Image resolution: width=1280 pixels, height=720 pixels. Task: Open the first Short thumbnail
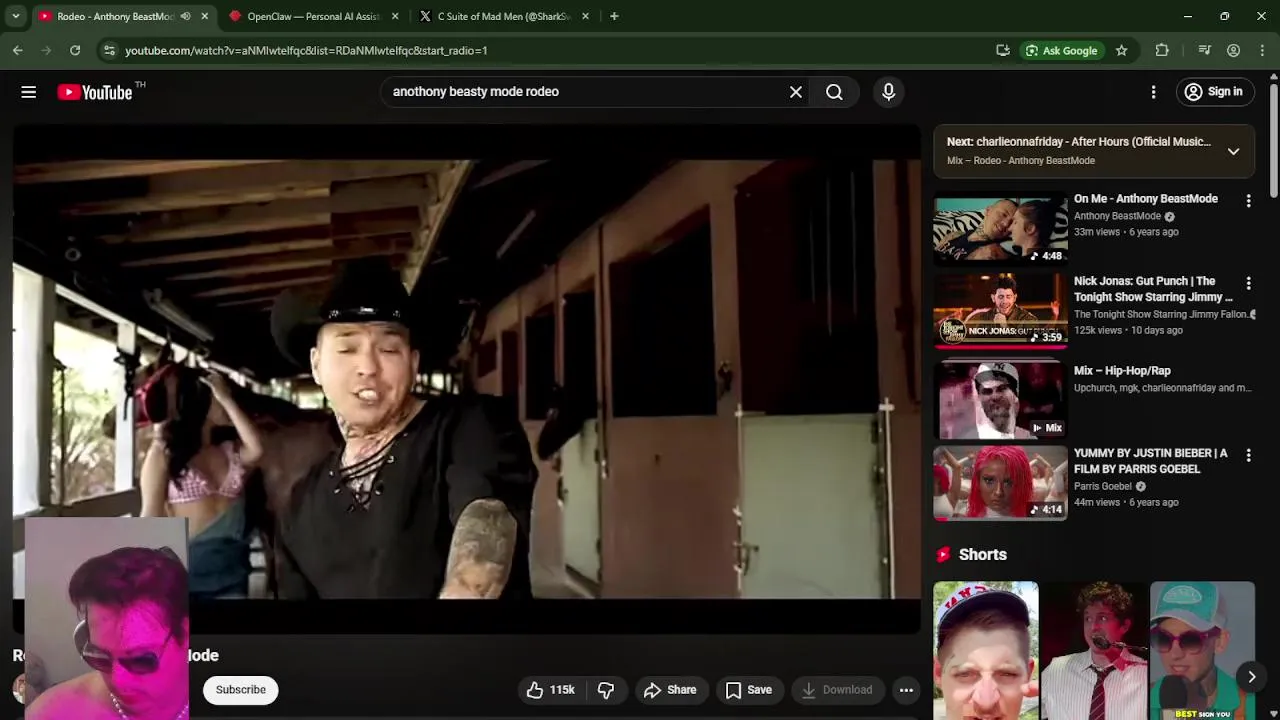(x=986, y=651)
